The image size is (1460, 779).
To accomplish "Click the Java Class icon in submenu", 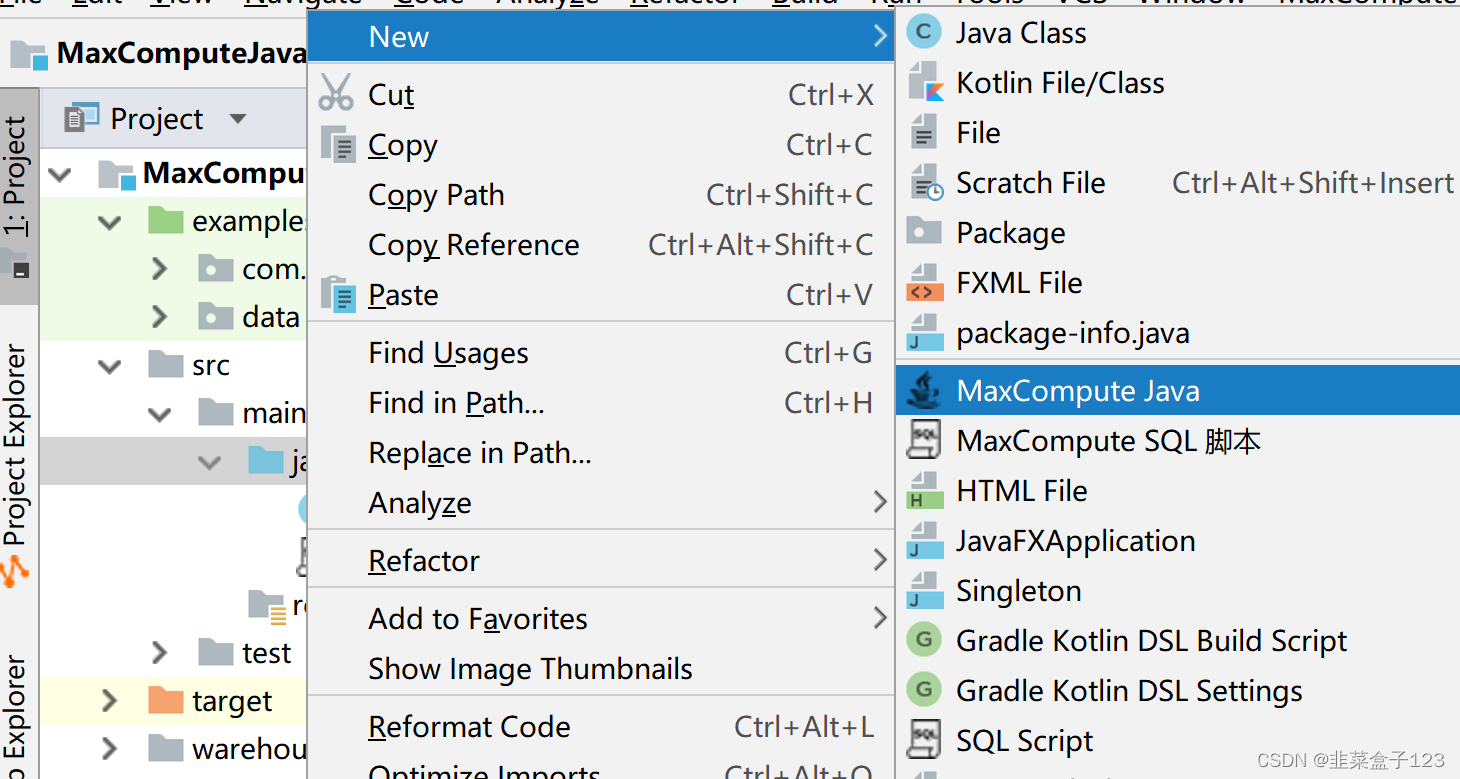I will (x=923, y=33).
